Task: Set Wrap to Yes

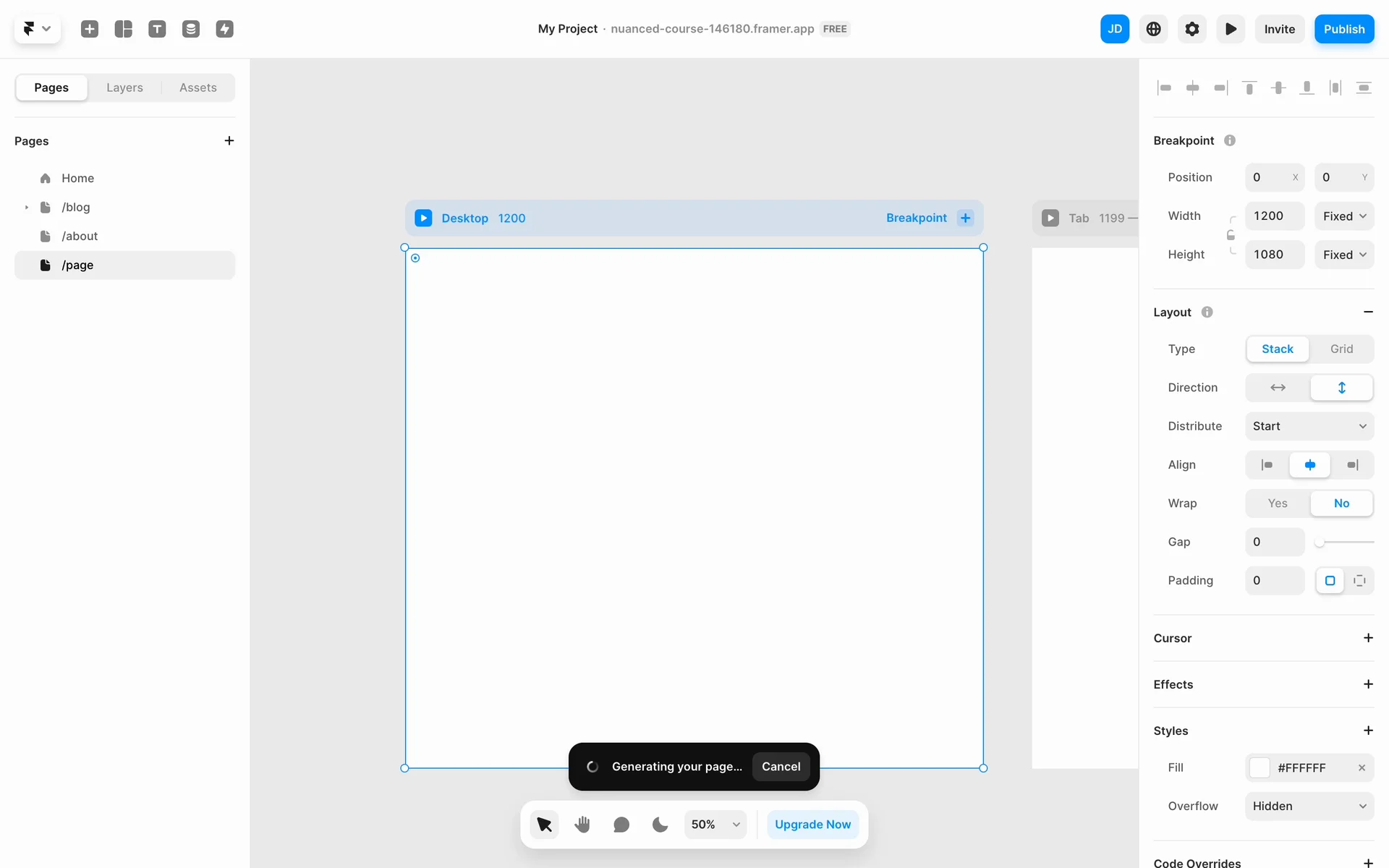Action: click(x=1278, y=503)
